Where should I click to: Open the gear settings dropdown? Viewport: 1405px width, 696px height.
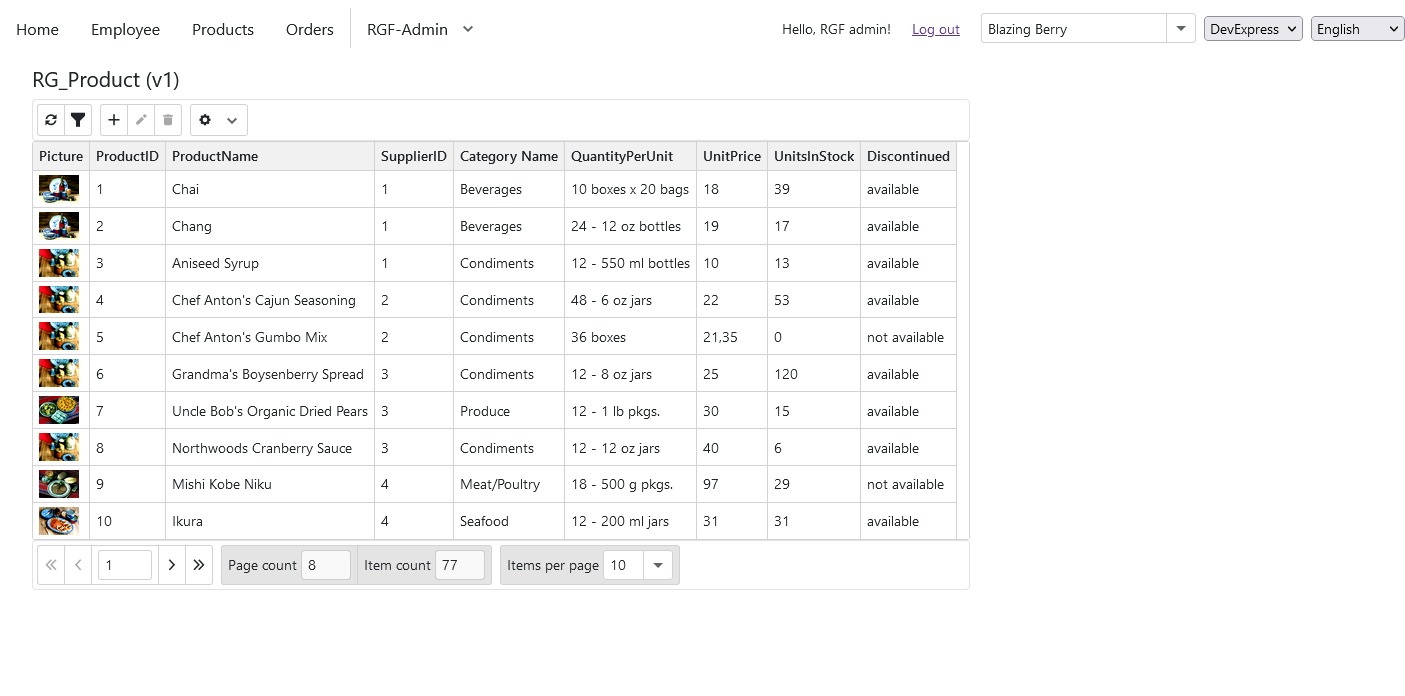[218, 120]
